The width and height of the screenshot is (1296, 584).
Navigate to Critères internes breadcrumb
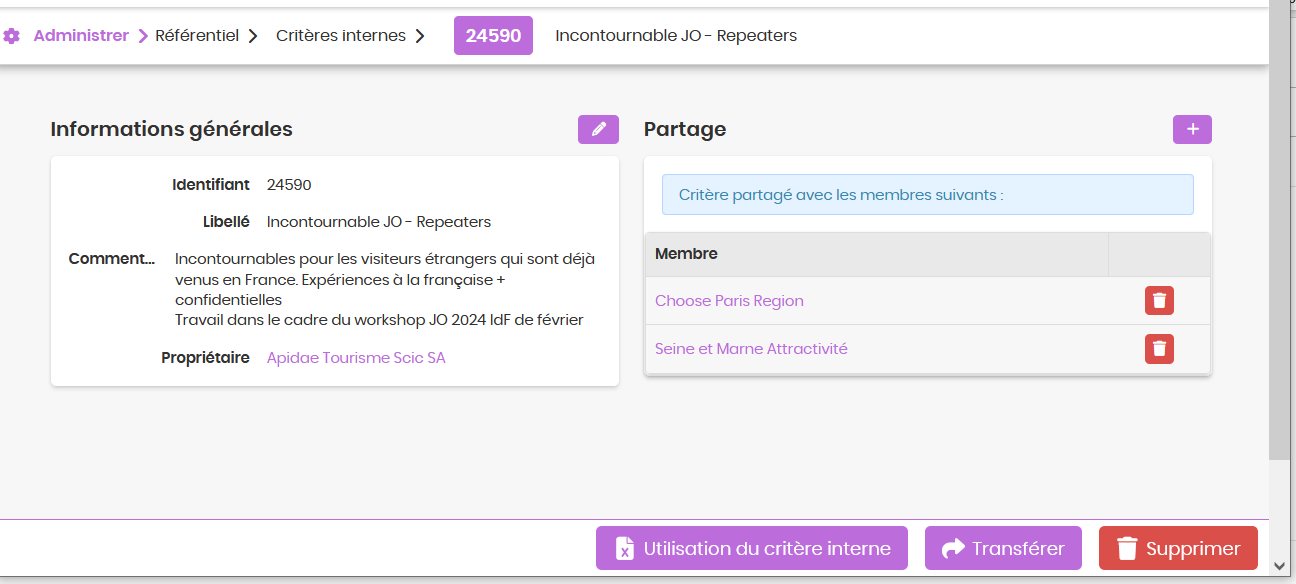(341, 36)
